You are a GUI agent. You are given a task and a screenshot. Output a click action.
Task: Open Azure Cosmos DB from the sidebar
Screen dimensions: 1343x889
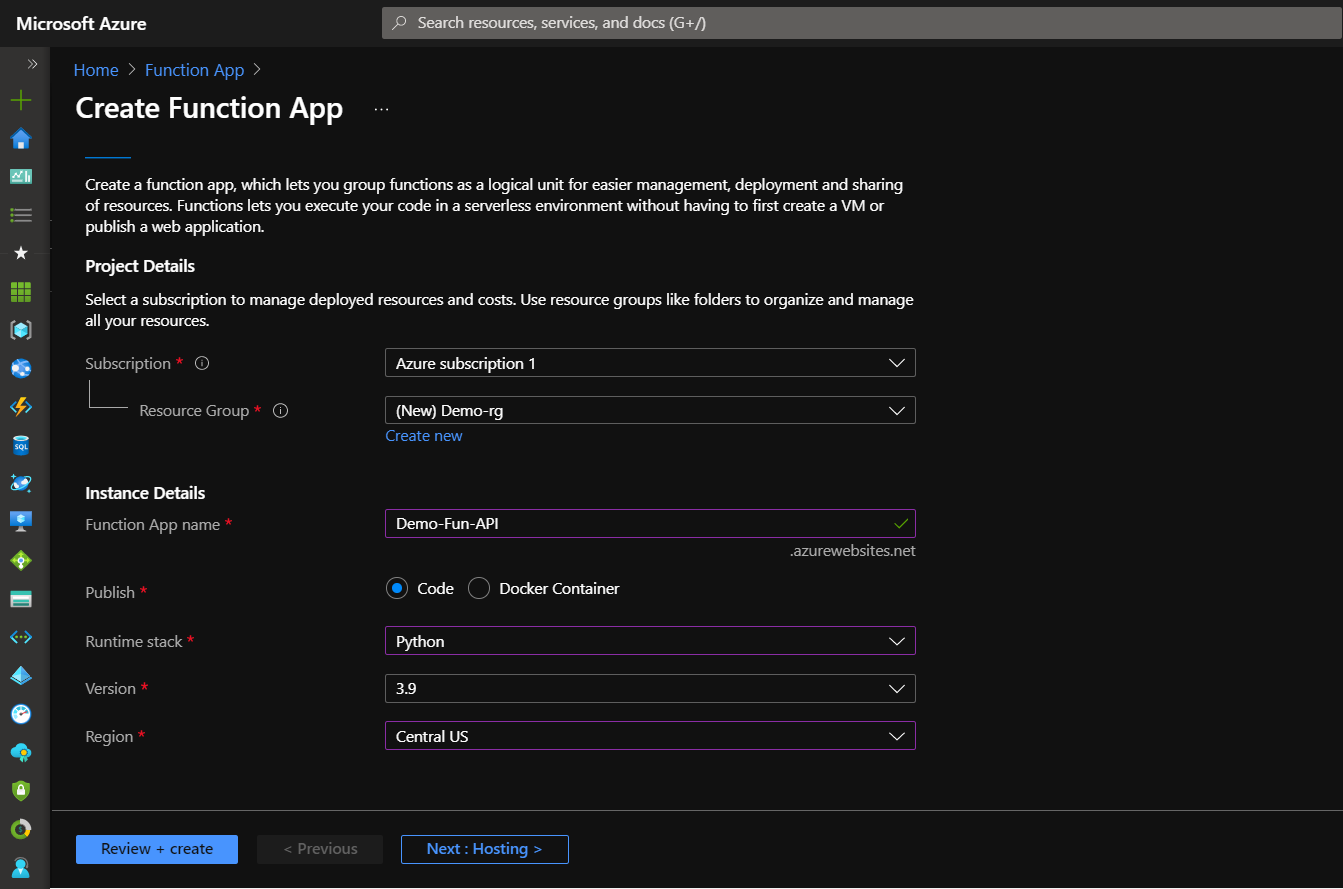[x=21, y=482]
